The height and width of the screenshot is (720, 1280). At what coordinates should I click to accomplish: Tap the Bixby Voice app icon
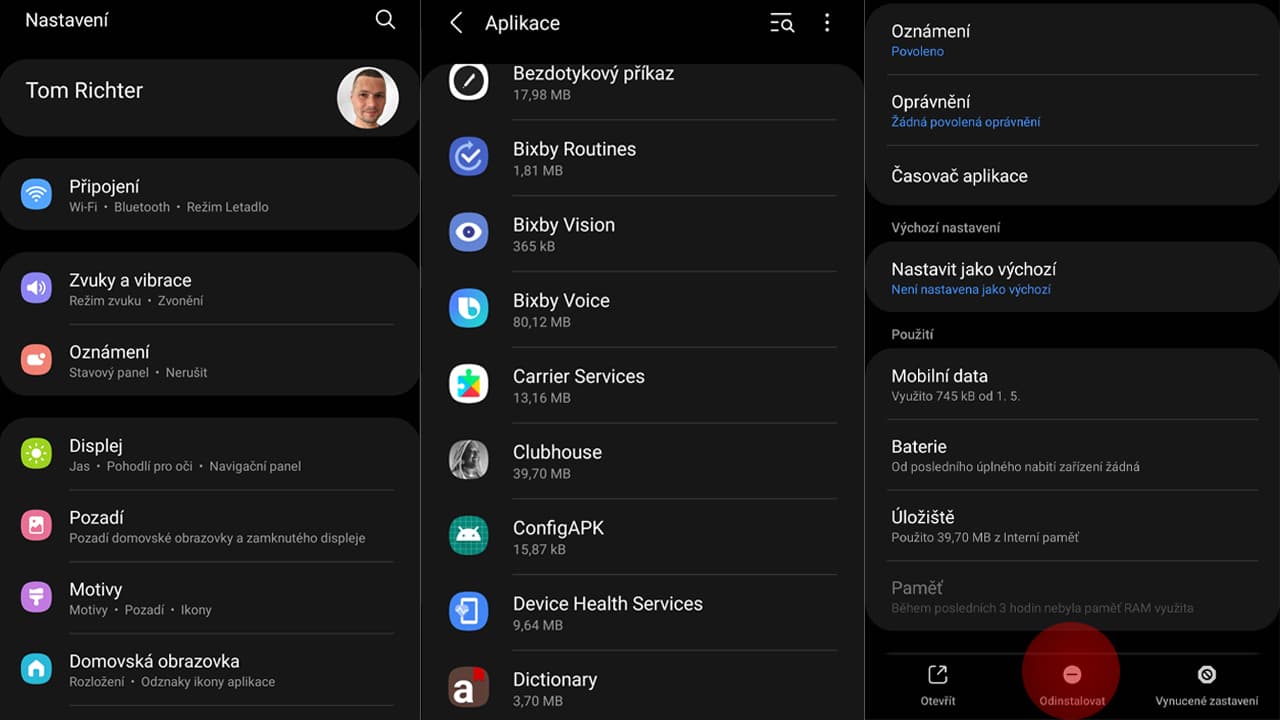click(468, 309)
